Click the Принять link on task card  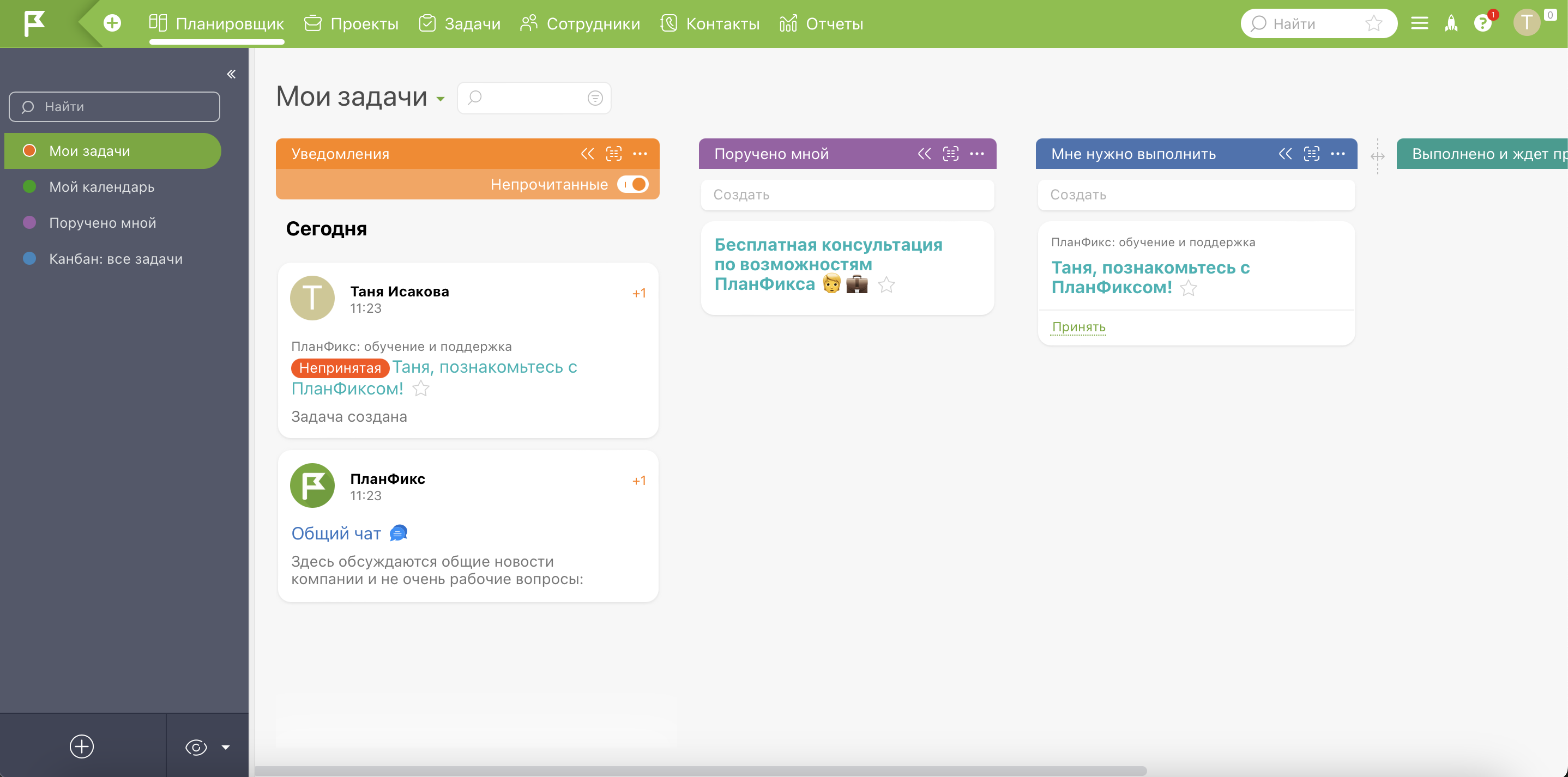[x=1078, y=327]
